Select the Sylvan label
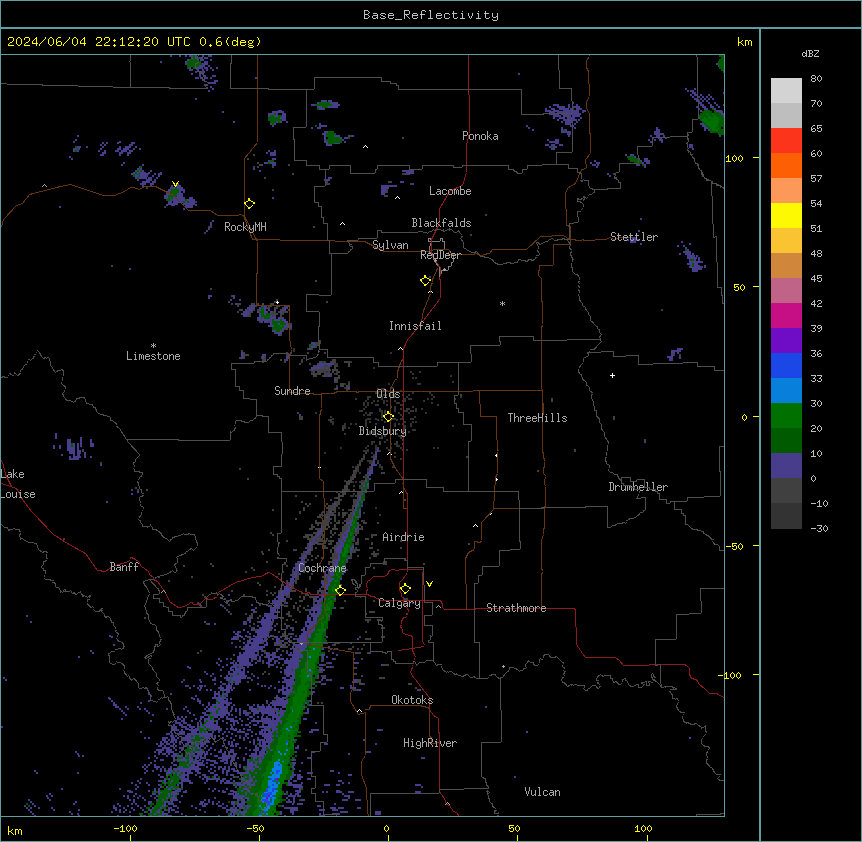The height and width of the screenshot is (842, 862). point(390,245)
